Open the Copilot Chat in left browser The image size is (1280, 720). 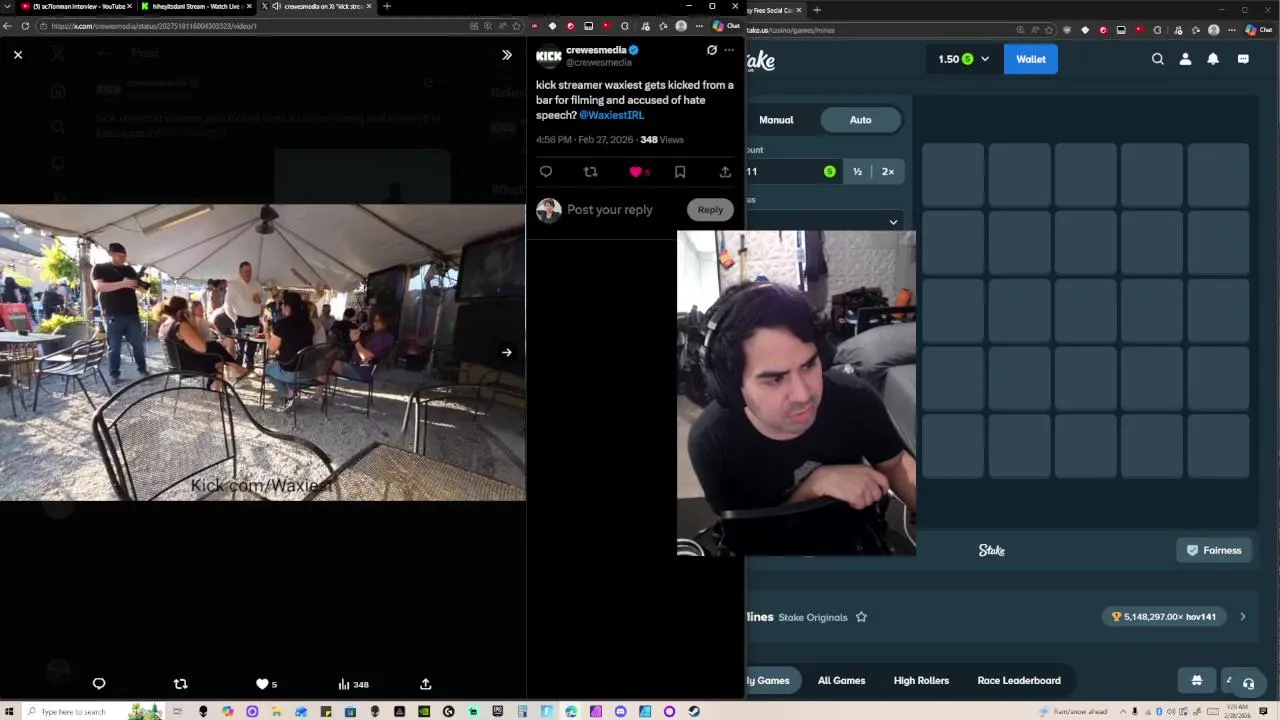727,26
